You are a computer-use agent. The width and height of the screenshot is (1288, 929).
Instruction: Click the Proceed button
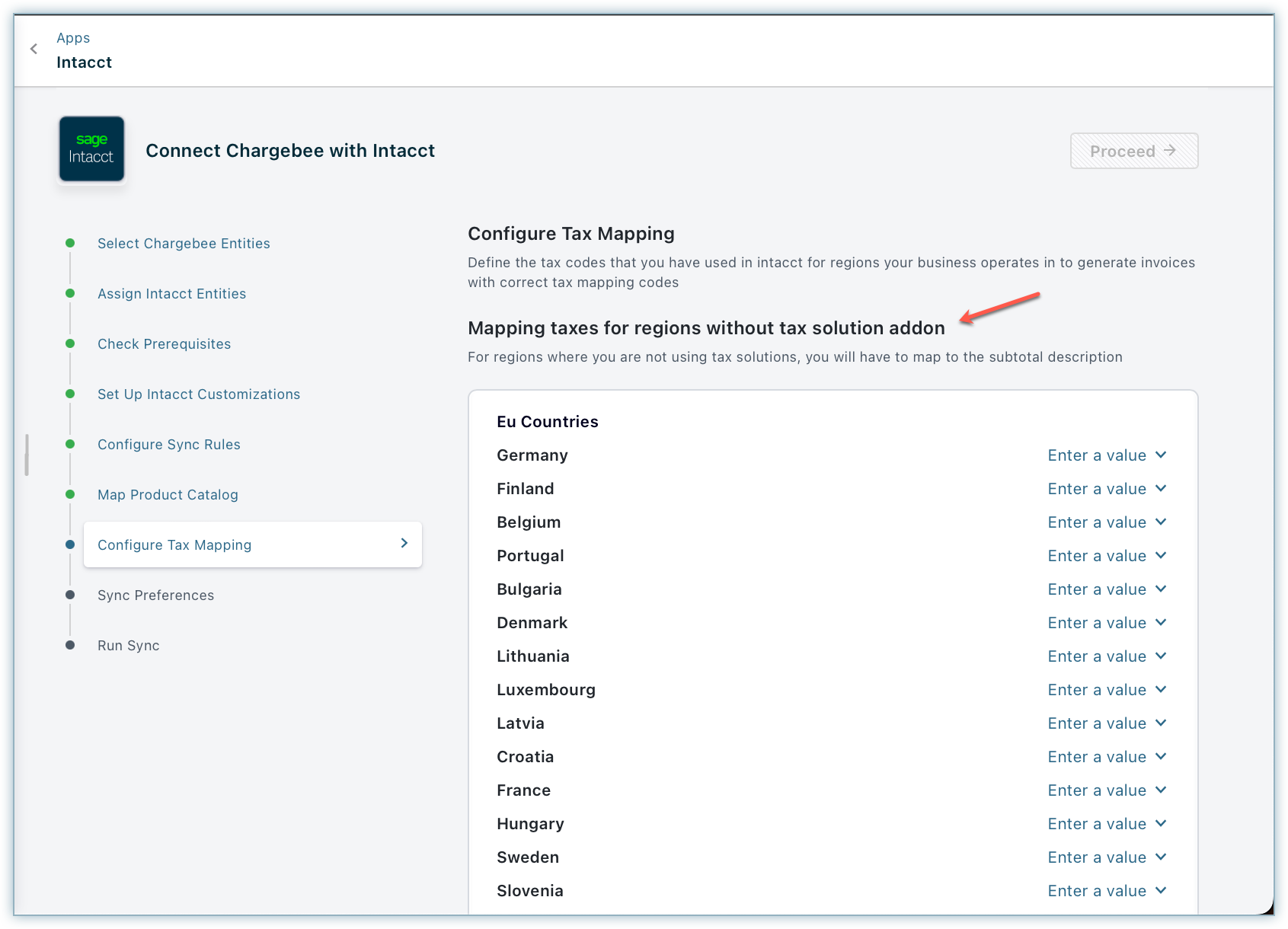tap(1133, 152)
